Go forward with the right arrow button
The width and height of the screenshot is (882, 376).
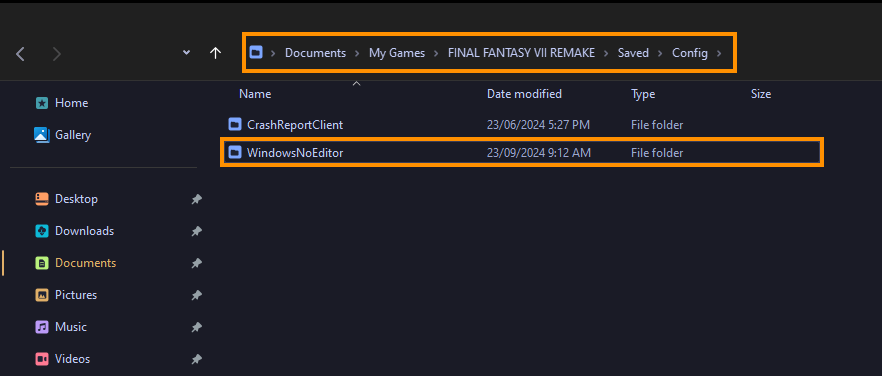(57, 54)
